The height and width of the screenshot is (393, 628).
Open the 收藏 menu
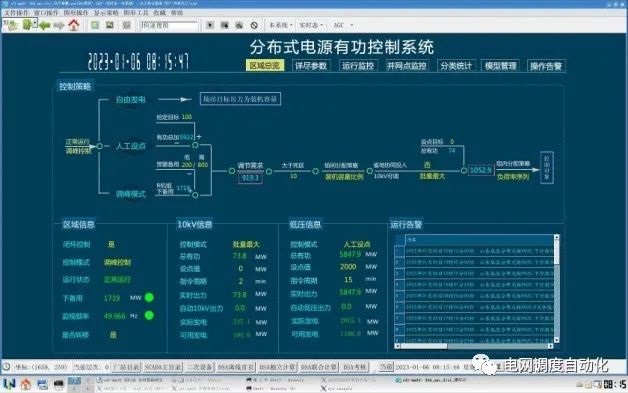159,13
